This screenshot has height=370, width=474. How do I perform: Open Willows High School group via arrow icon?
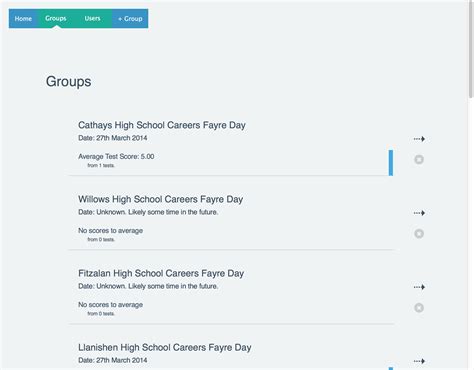[419, 213]
